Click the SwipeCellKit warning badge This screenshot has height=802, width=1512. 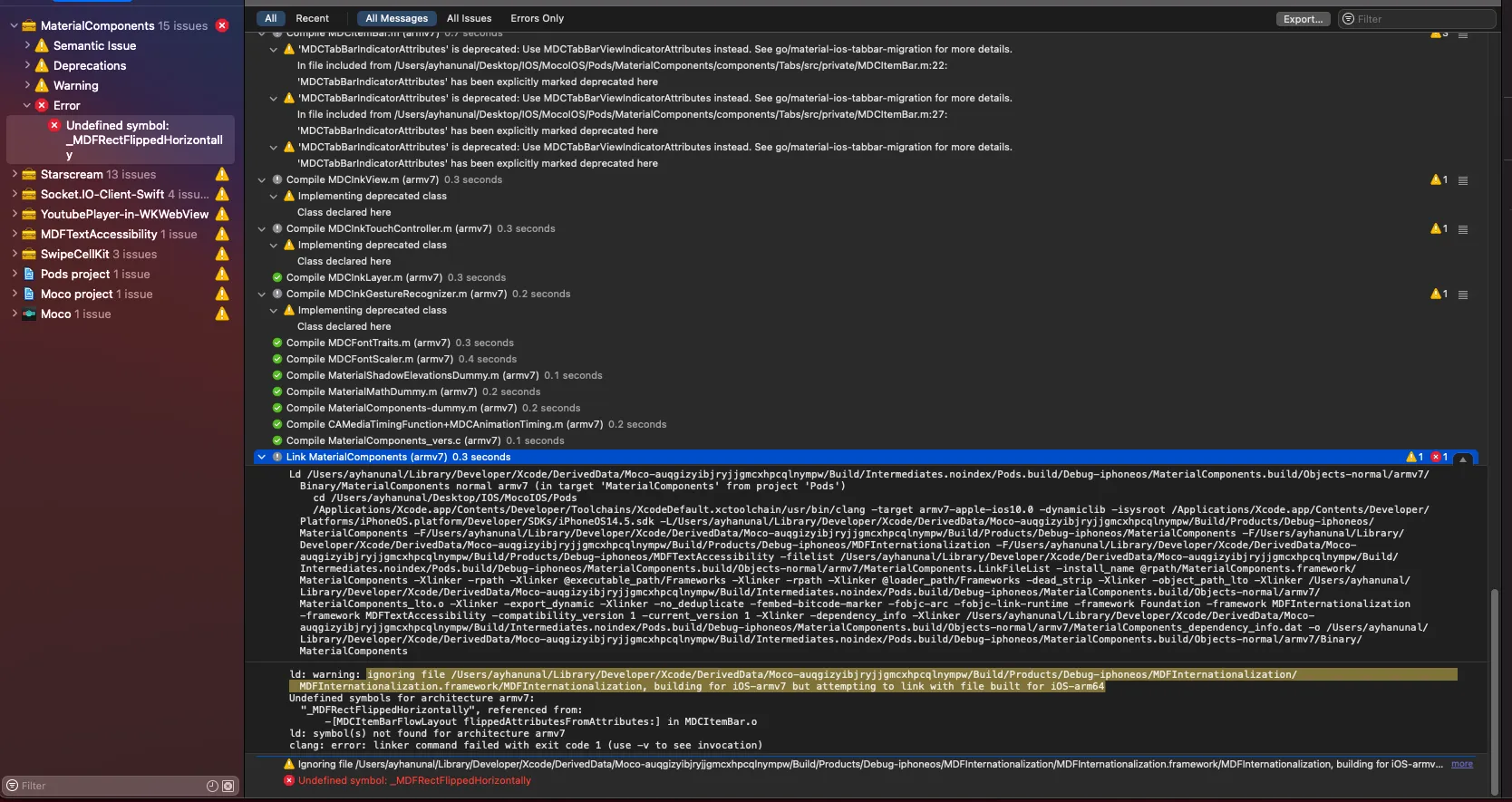coord(222,254)
